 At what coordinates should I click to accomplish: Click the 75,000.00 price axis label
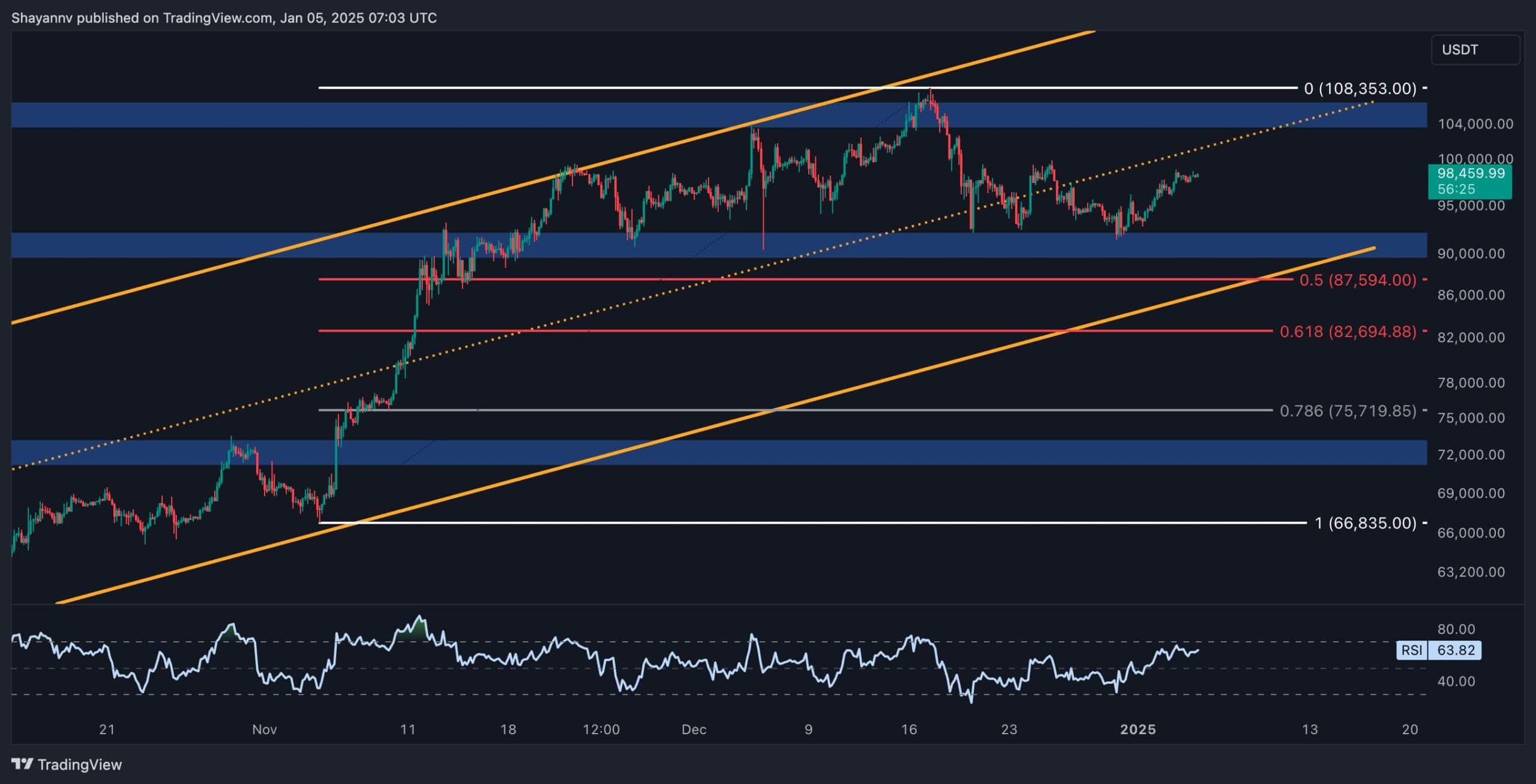[x=1471, y=418]
